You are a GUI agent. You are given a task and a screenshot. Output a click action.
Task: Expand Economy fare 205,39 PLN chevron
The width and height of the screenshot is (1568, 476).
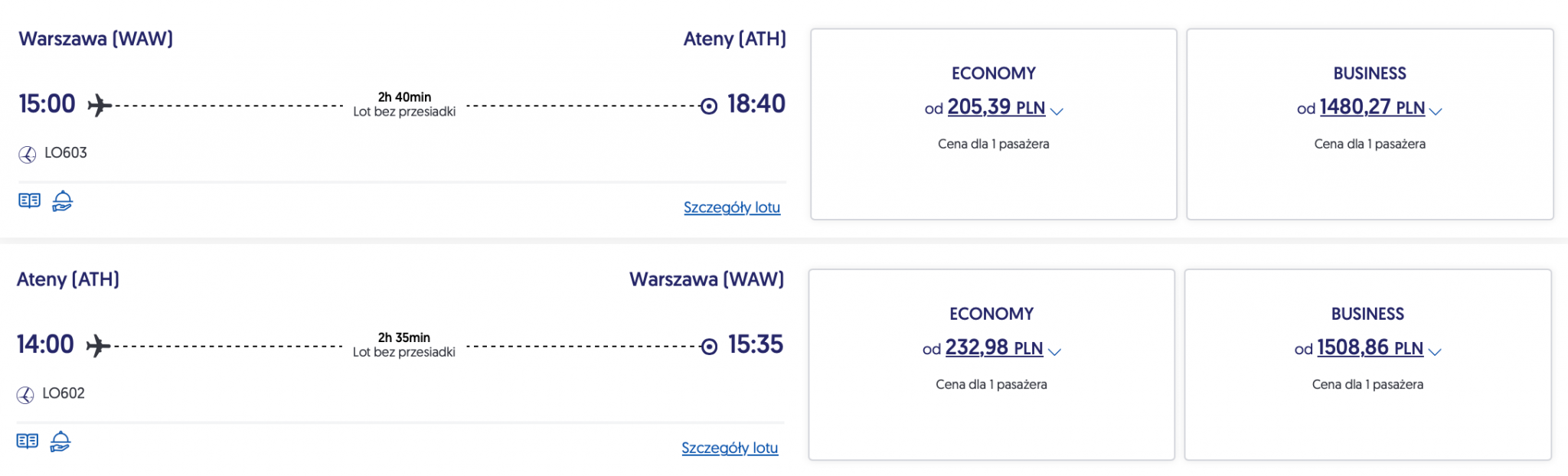[1057, 111]
